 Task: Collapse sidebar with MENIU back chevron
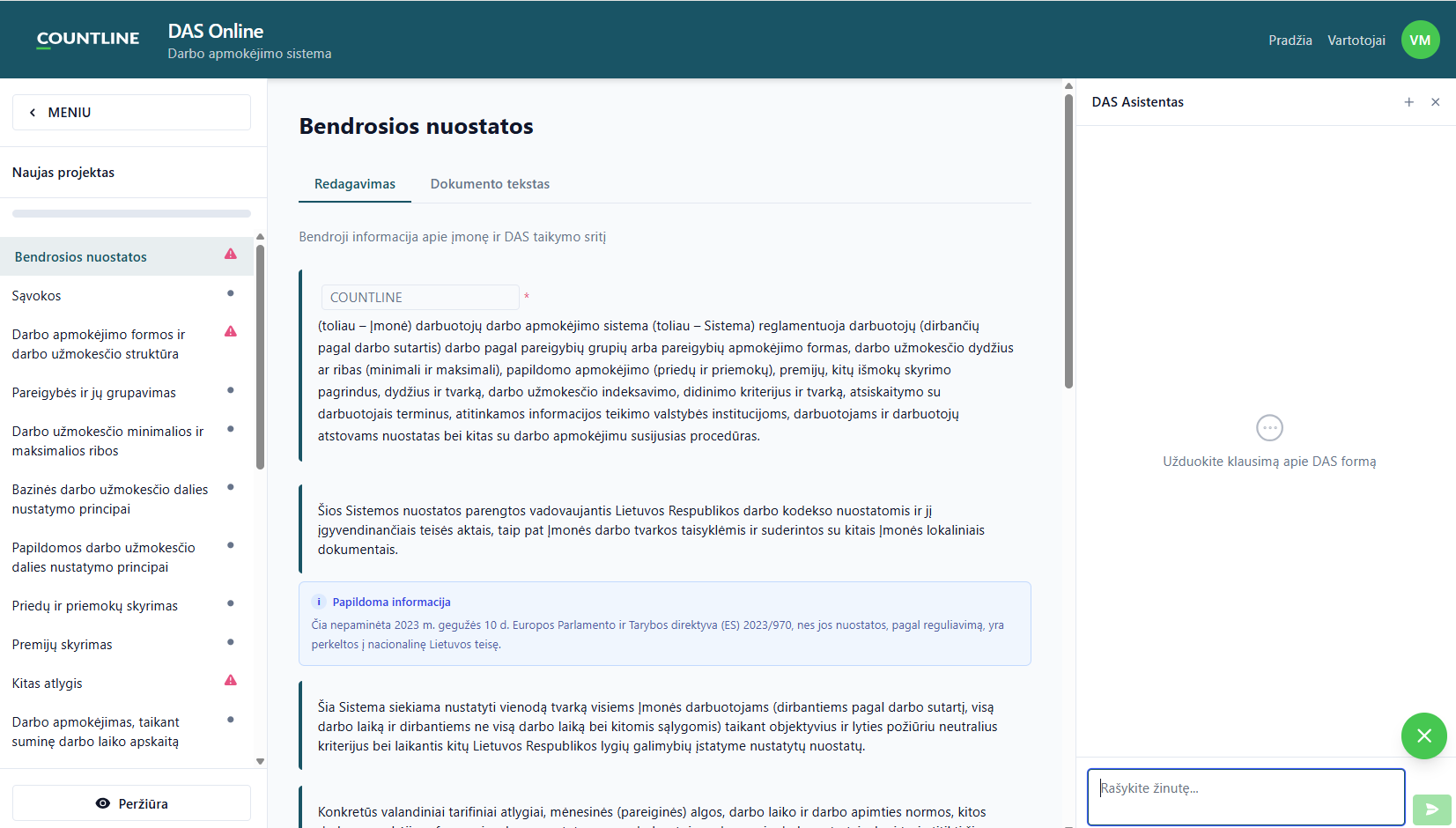33,113
